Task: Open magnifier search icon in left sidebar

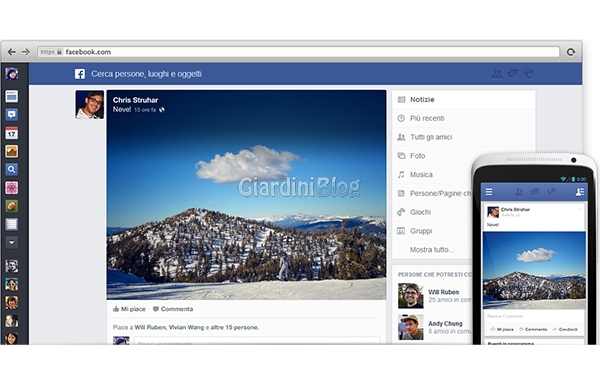Action: click(11, 169)
